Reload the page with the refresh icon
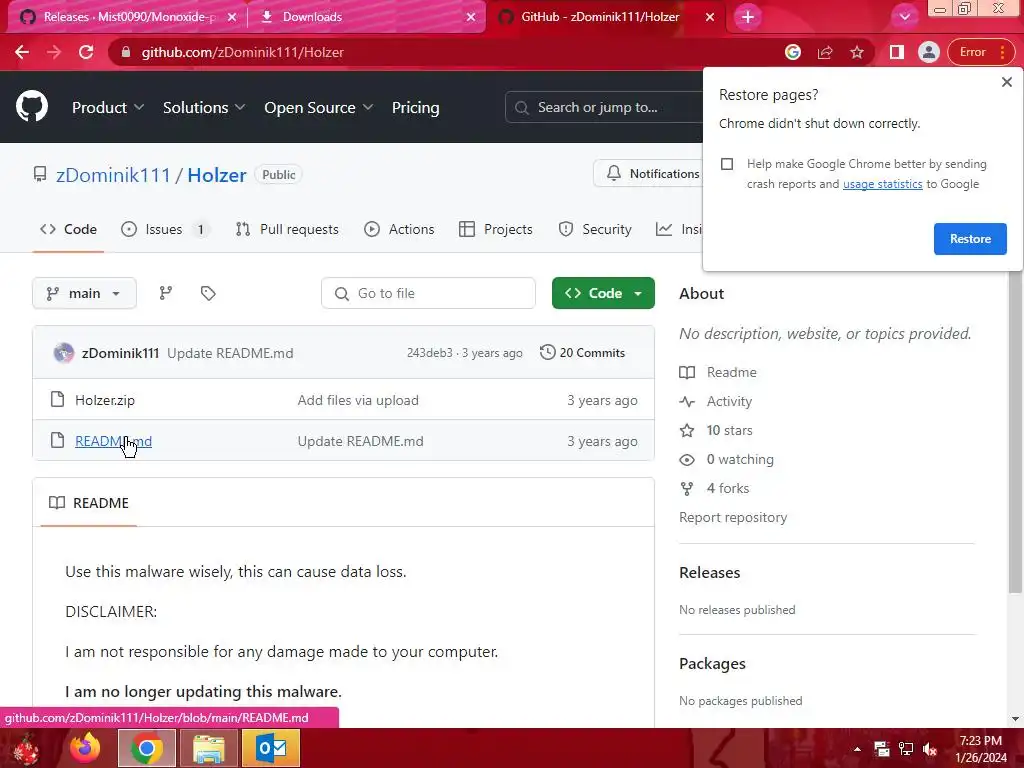 (86, 52)
